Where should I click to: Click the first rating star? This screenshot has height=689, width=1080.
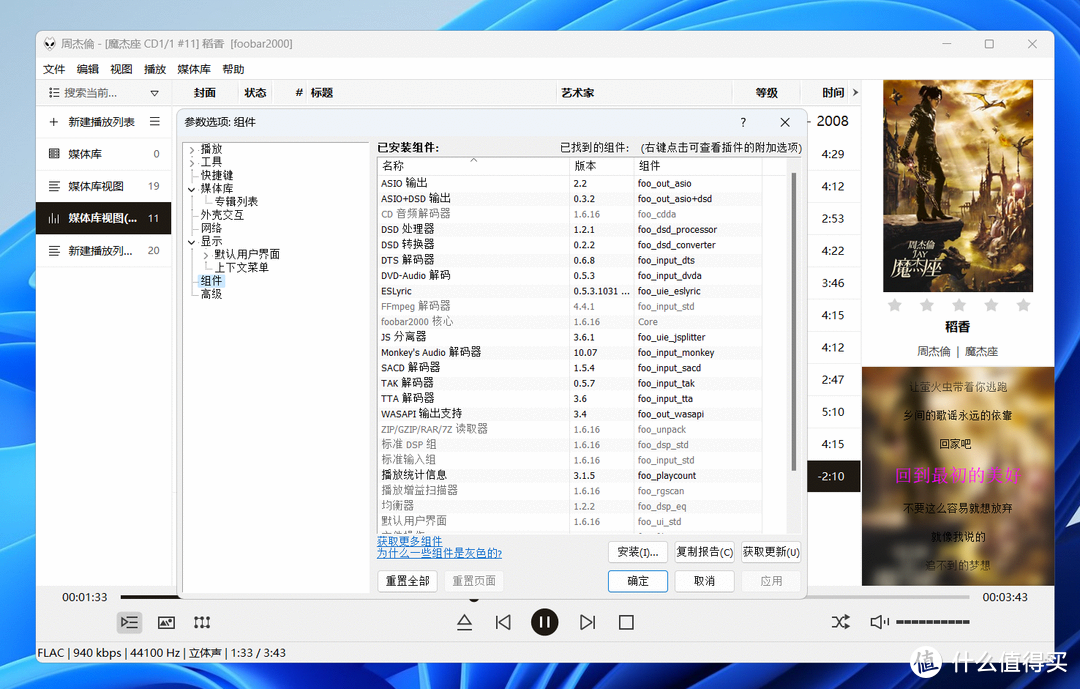point(894,305)
